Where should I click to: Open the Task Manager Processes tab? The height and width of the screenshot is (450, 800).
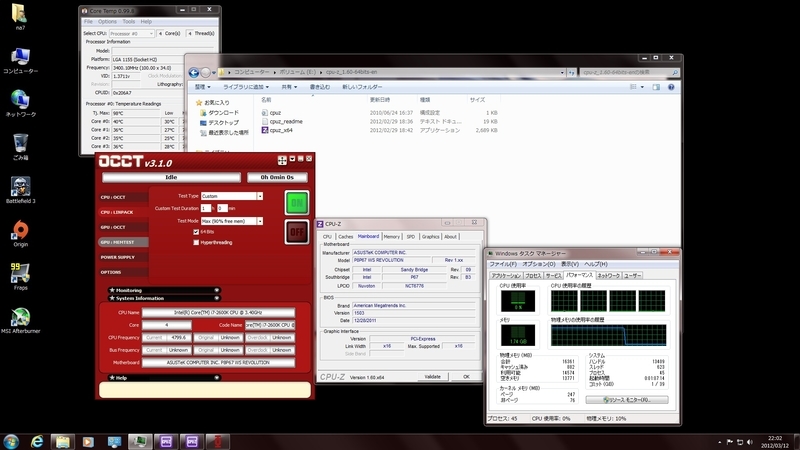(533, 276)
